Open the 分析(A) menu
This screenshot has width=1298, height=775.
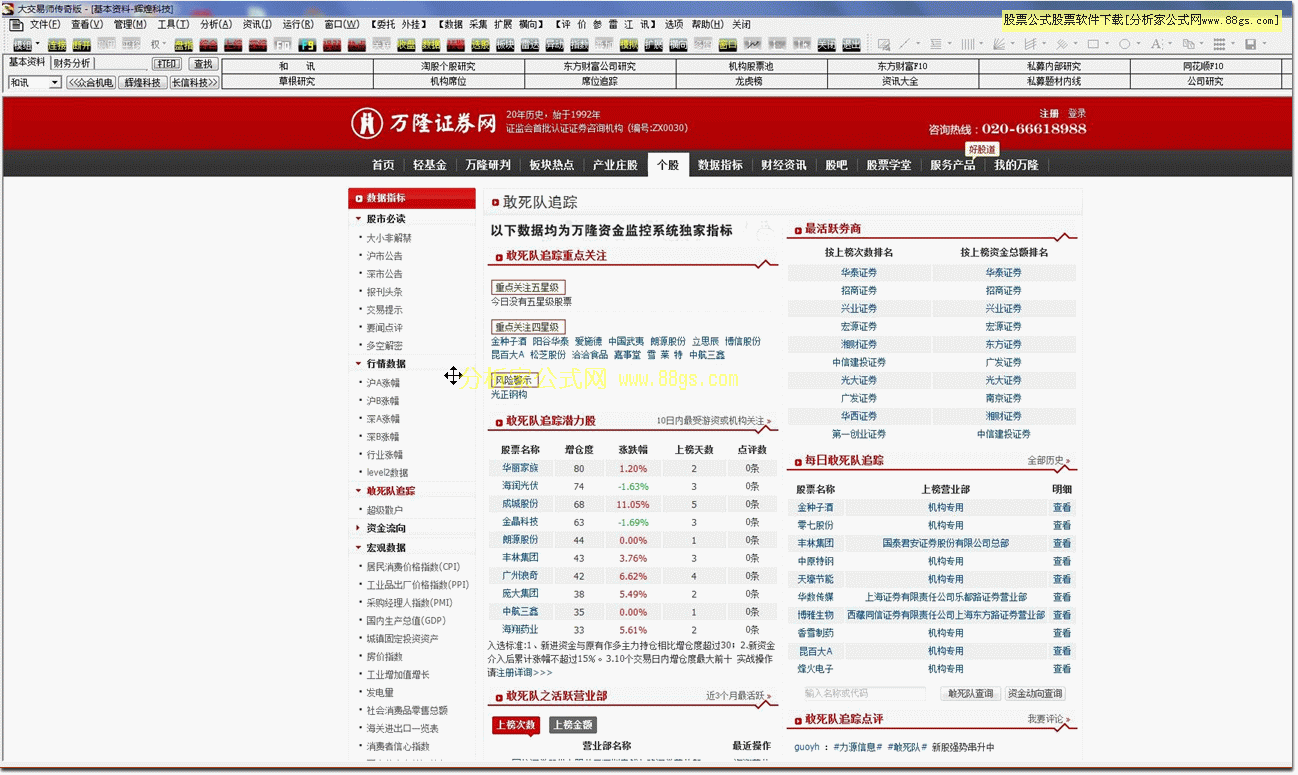(215, 24)
